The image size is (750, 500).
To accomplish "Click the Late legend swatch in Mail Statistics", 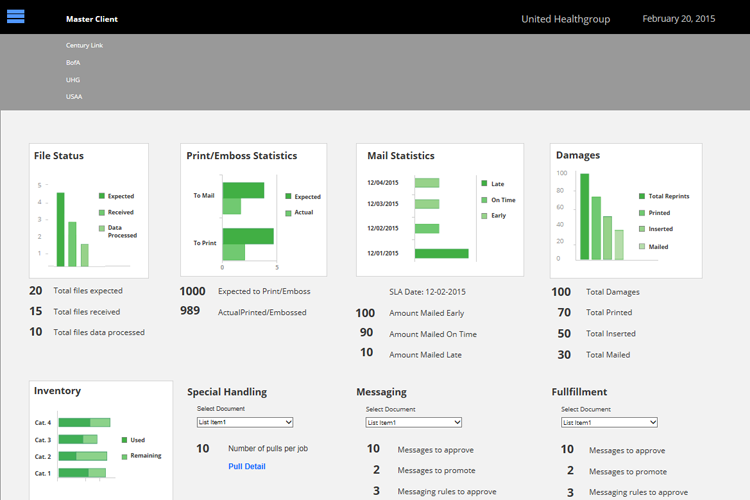I will pyautogui.click(x=484, y=183).
